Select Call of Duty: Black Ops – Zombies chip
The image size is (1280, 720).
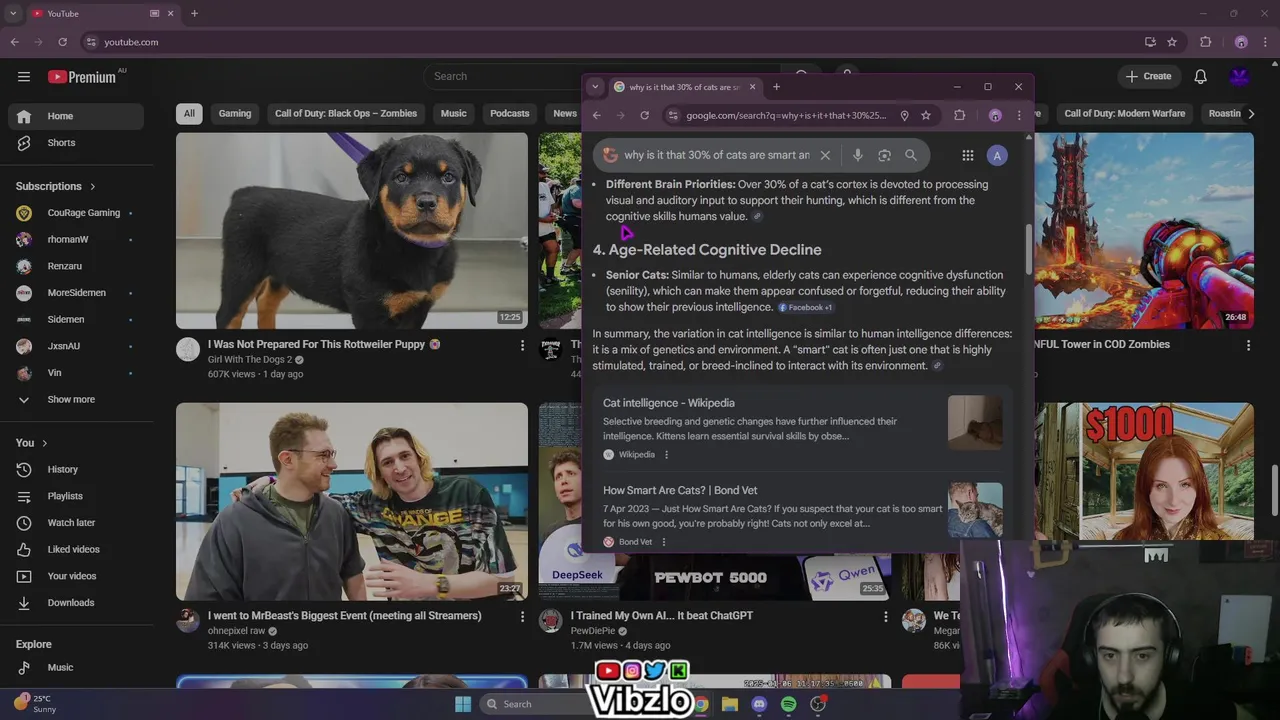[346, 113]
